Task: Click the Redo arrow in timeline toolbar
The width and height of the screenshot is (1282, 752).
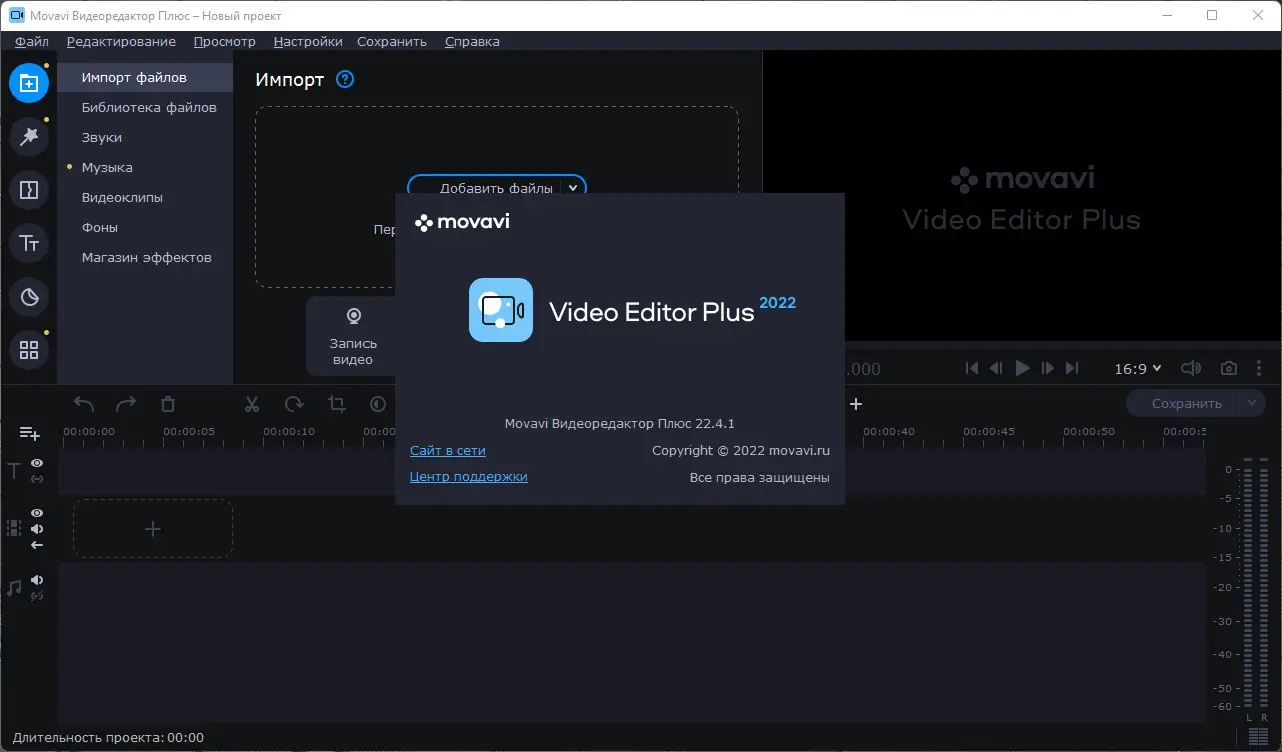Action: 126,404
